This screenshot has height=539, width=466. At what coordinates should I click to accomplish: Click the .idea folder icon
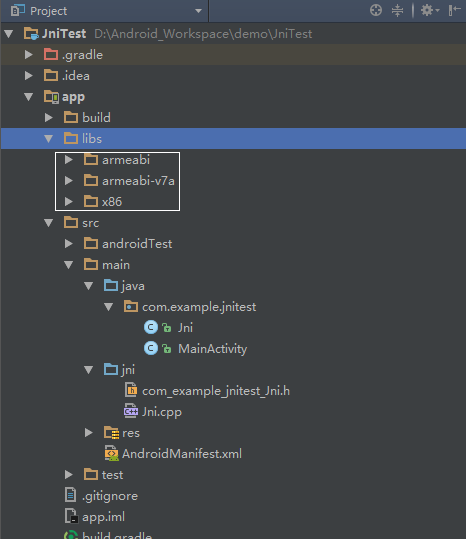pyautogui.click(x=51, y=75)
